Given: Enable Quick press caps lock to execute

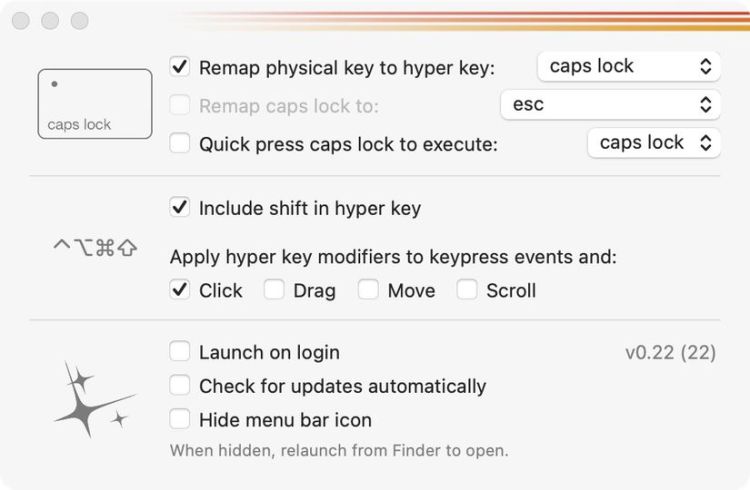Looking at the screenshot, I should [x=180, y=144].
